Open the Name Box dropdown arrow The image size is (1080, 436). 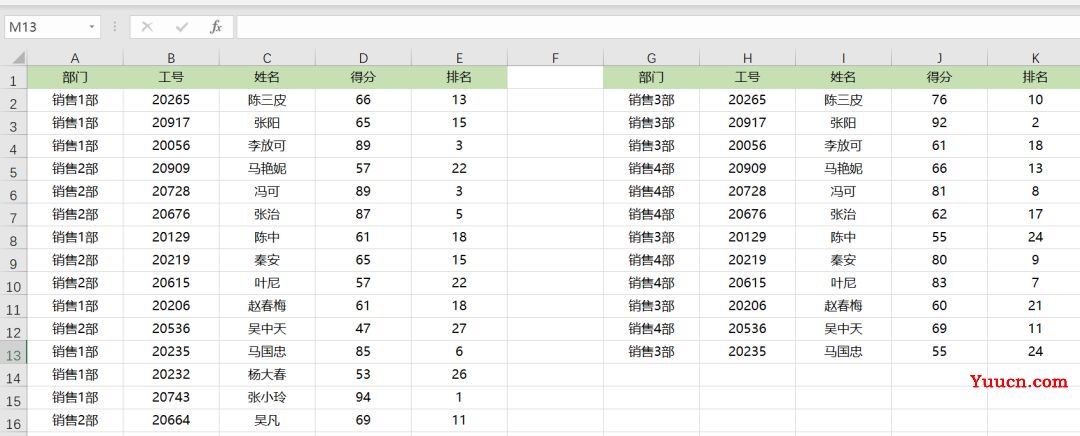tap(92, 27)
